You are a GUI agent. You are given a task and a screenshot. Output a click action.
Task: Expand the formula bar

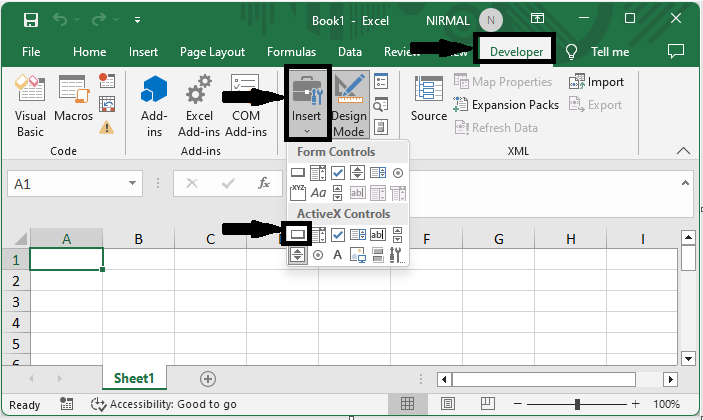685,183
